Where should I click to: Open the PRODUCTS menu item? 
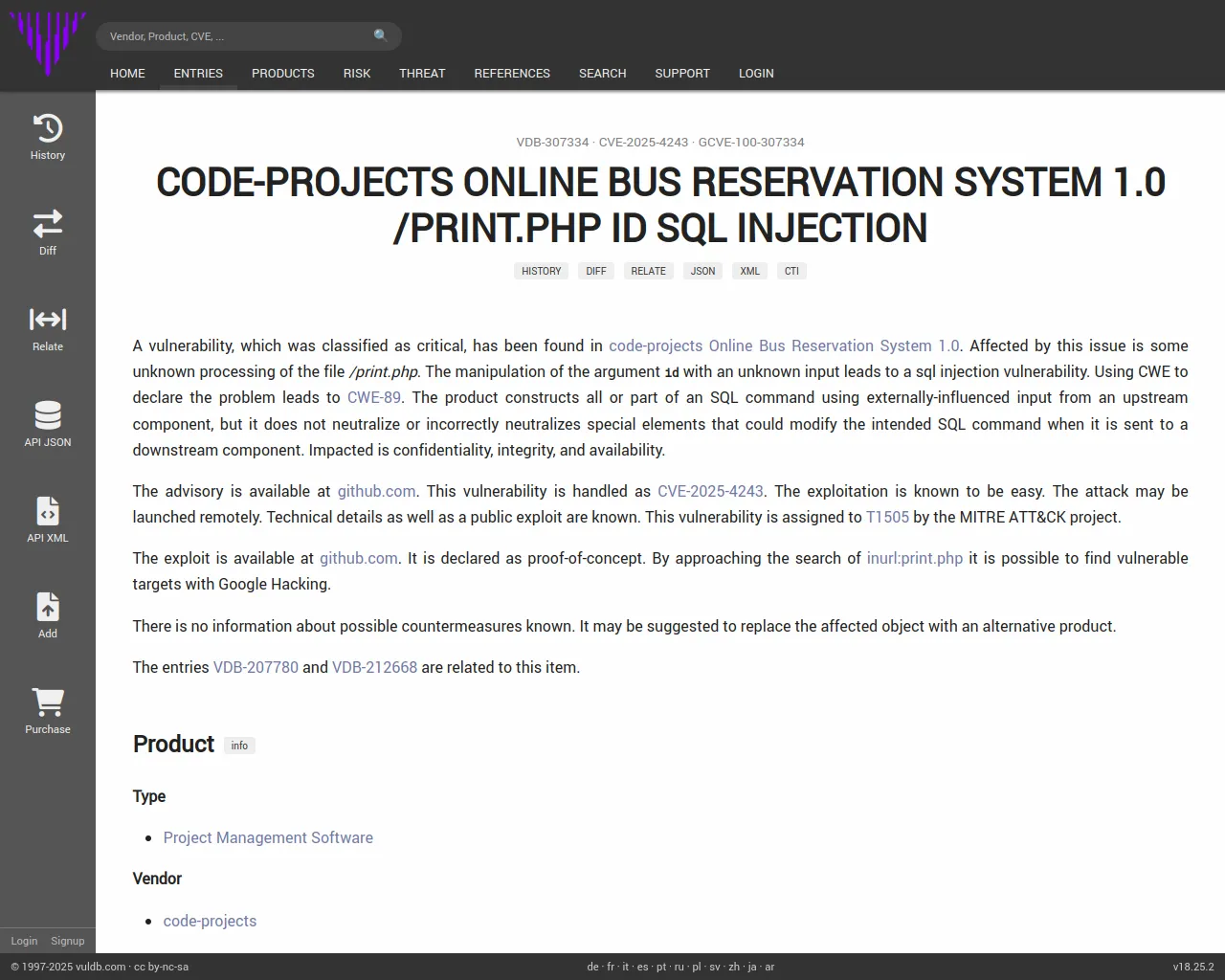283,74
